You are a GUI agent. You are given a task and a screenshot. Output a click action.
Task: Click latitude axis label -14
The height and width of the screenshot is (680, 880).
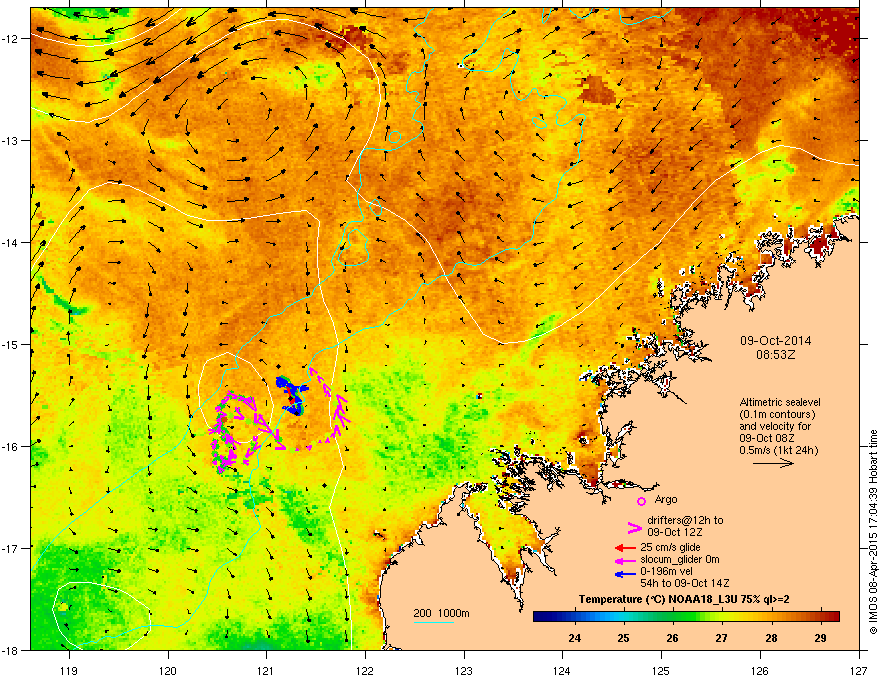(10, 242)
